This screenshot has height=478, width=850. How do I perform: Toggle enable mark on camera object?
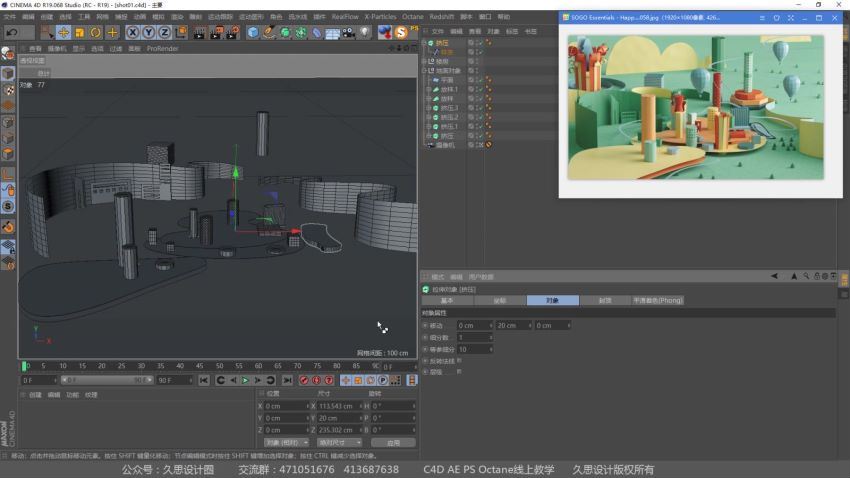pos(480,145)
